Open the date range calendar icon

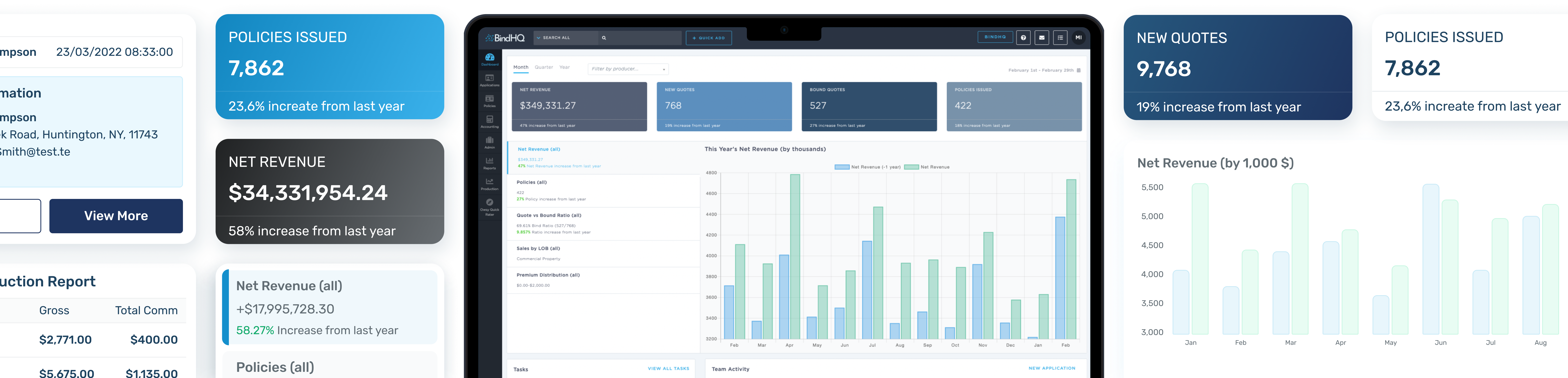tap(1079, 70)
